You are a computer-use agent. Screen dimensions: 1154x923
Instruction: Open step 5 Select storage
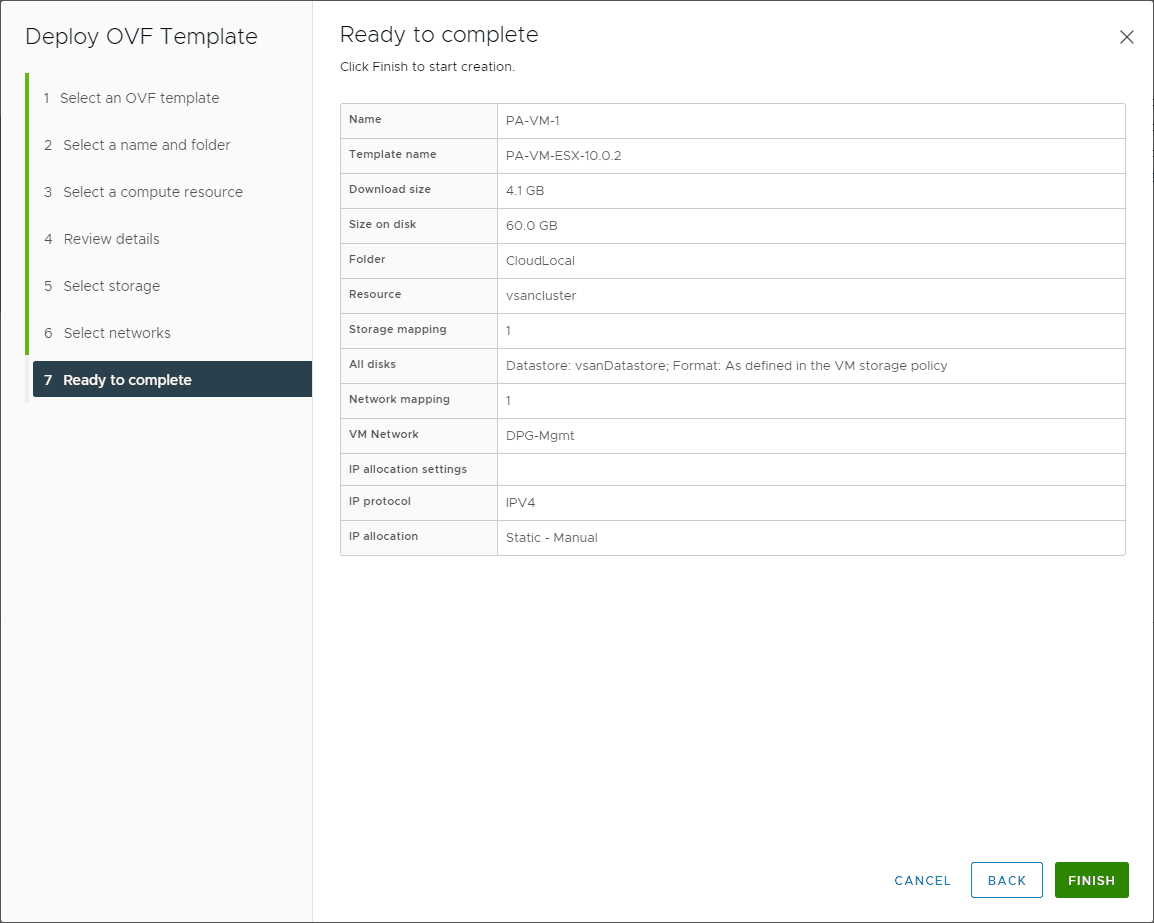tap(111, 286)
